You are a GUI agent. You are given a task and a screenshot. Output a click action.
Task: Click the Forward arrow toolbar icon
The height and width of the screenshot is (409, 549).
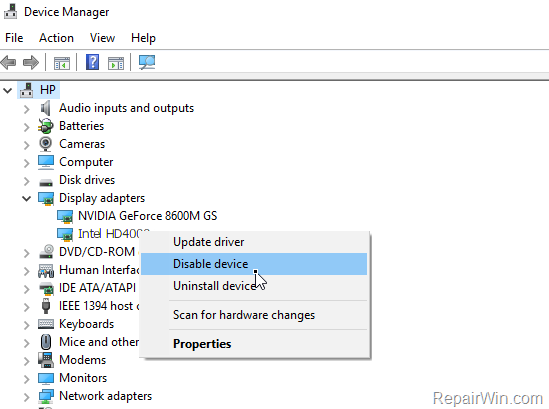coord(31,63)
